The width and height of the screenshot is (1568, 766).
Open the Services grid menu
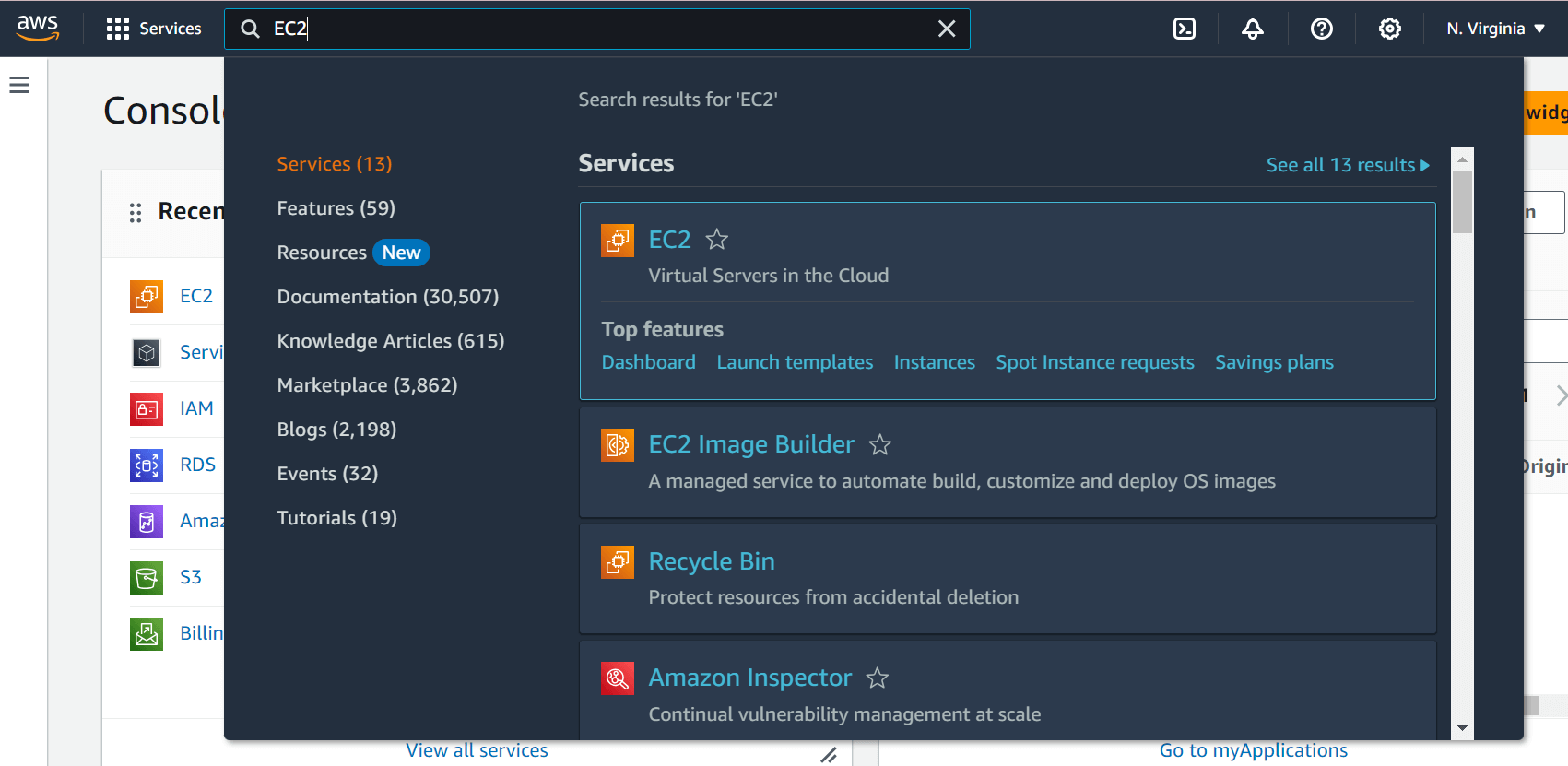[x=154, y=29]
